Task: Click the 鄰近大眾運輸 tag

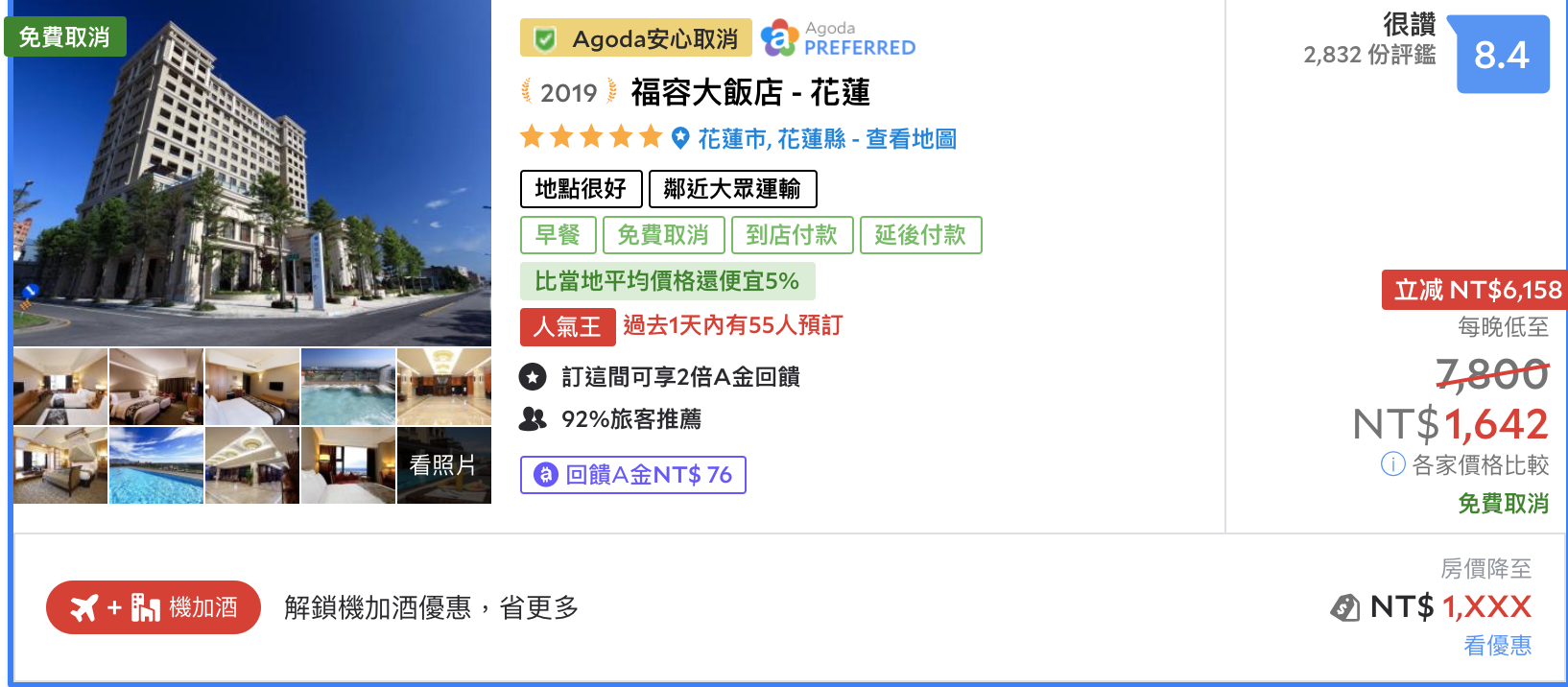Action: [733, 189]
